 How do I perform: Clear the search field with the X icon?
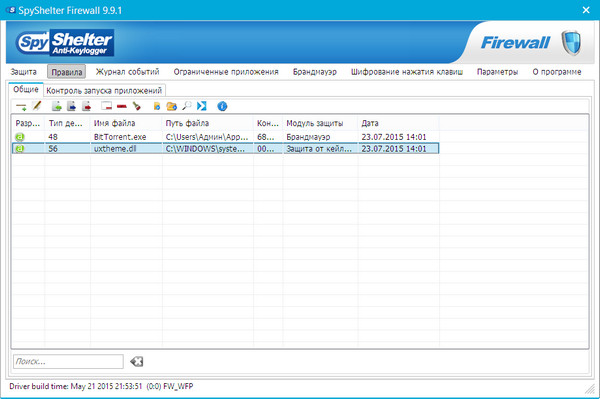[137, 361]
